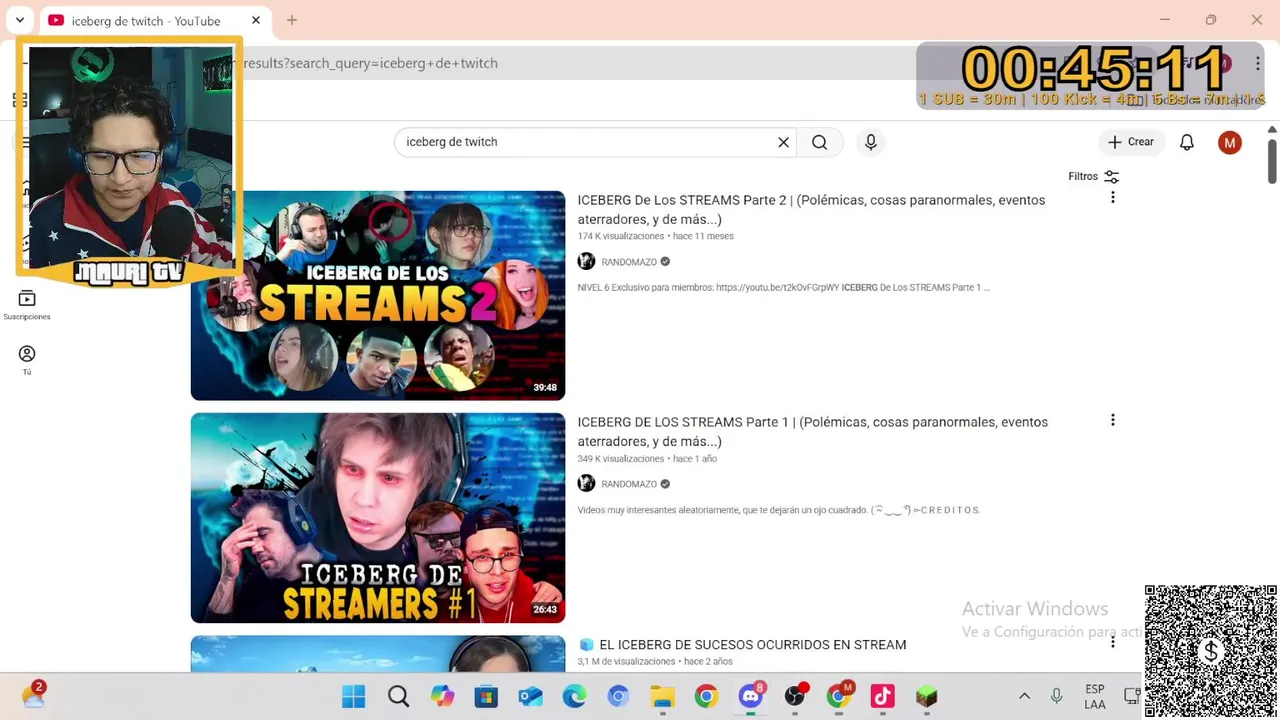Play the ICEBERG DE STREAMERS #1 thumbnail
1280x720 pixels.
pos(378,517)
